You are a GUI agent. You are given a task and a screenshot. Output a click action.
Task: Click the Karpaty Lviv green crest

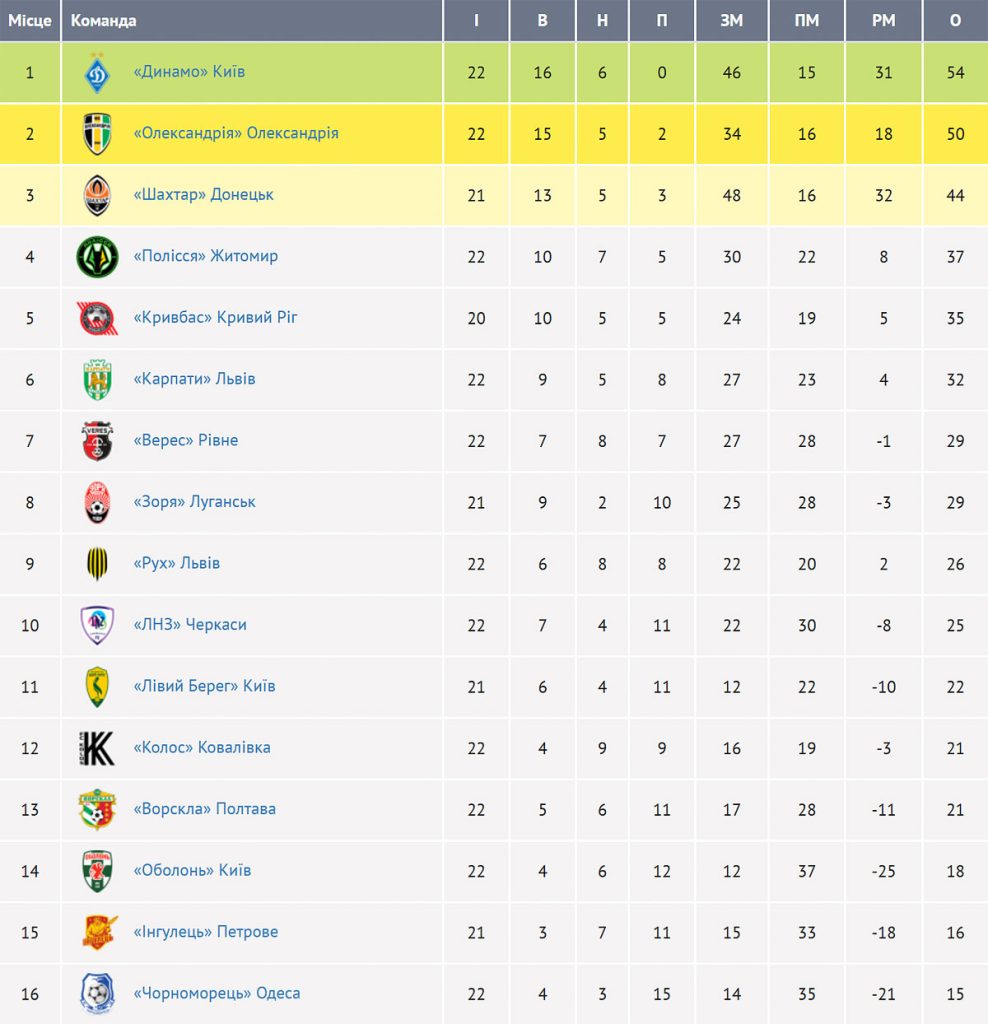(x=97, y=379)
